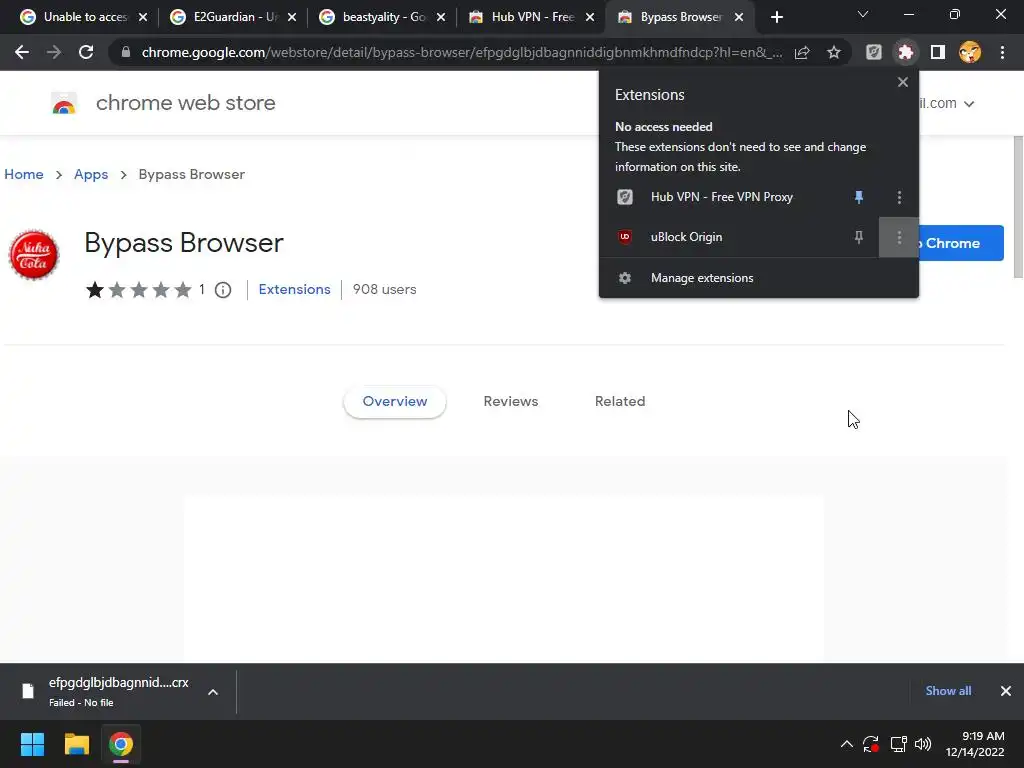Image resolution: width=1024 pixels, height=768 pixels.
Task: Click the Manage extensions gear icon
Action: click(x=625, y=278)
